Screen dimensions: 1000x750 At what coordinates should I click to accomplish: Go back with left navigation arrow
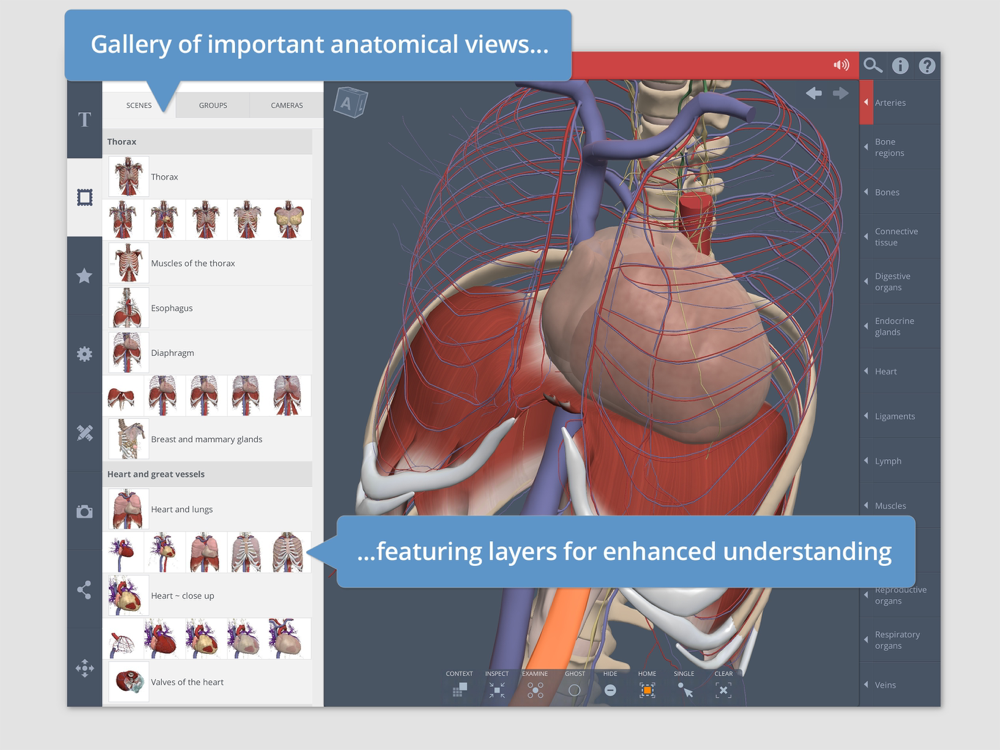click(x=814, y=94)
